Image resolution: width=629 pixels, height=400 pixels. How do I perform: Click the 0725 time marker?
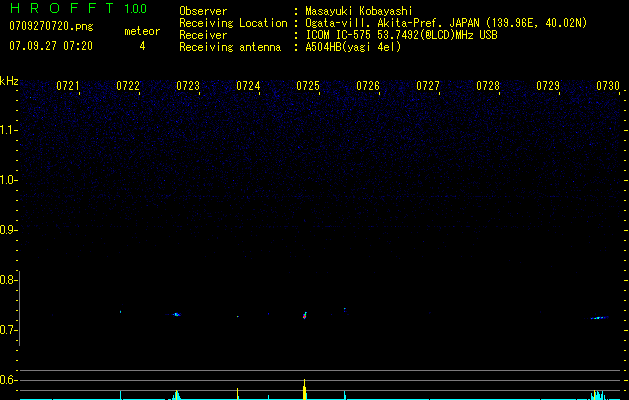(308, 86)
